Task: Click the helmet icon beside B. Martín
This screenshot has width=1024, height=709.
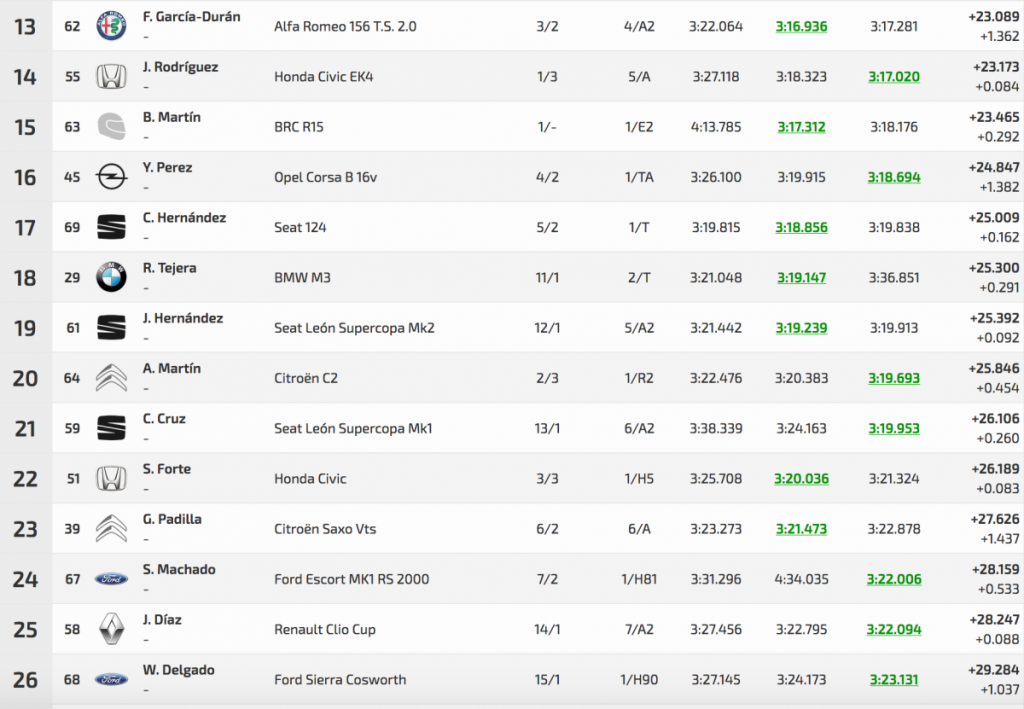Action: (111, 127)
